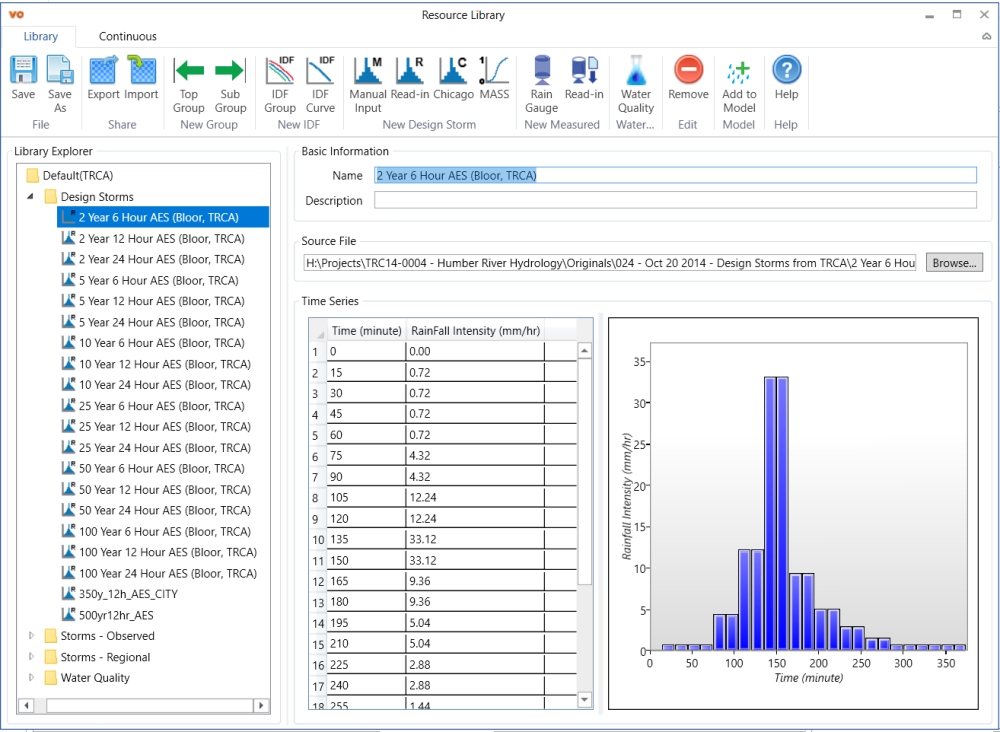Collapse the Design Storms folder

pyautogui.click(x=31, y=197)
